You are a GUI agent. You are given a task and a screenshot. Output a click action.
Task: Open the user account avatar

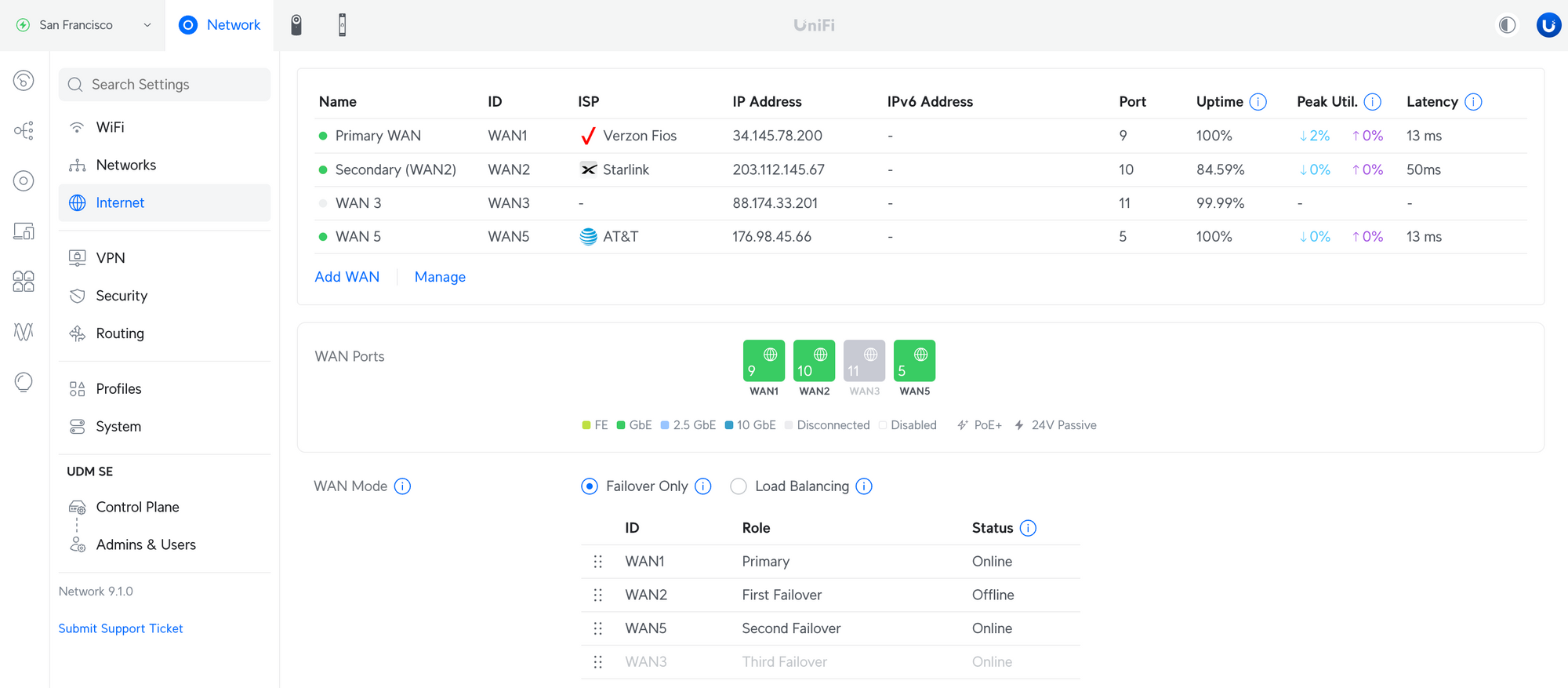click(x=1548, y=25)
